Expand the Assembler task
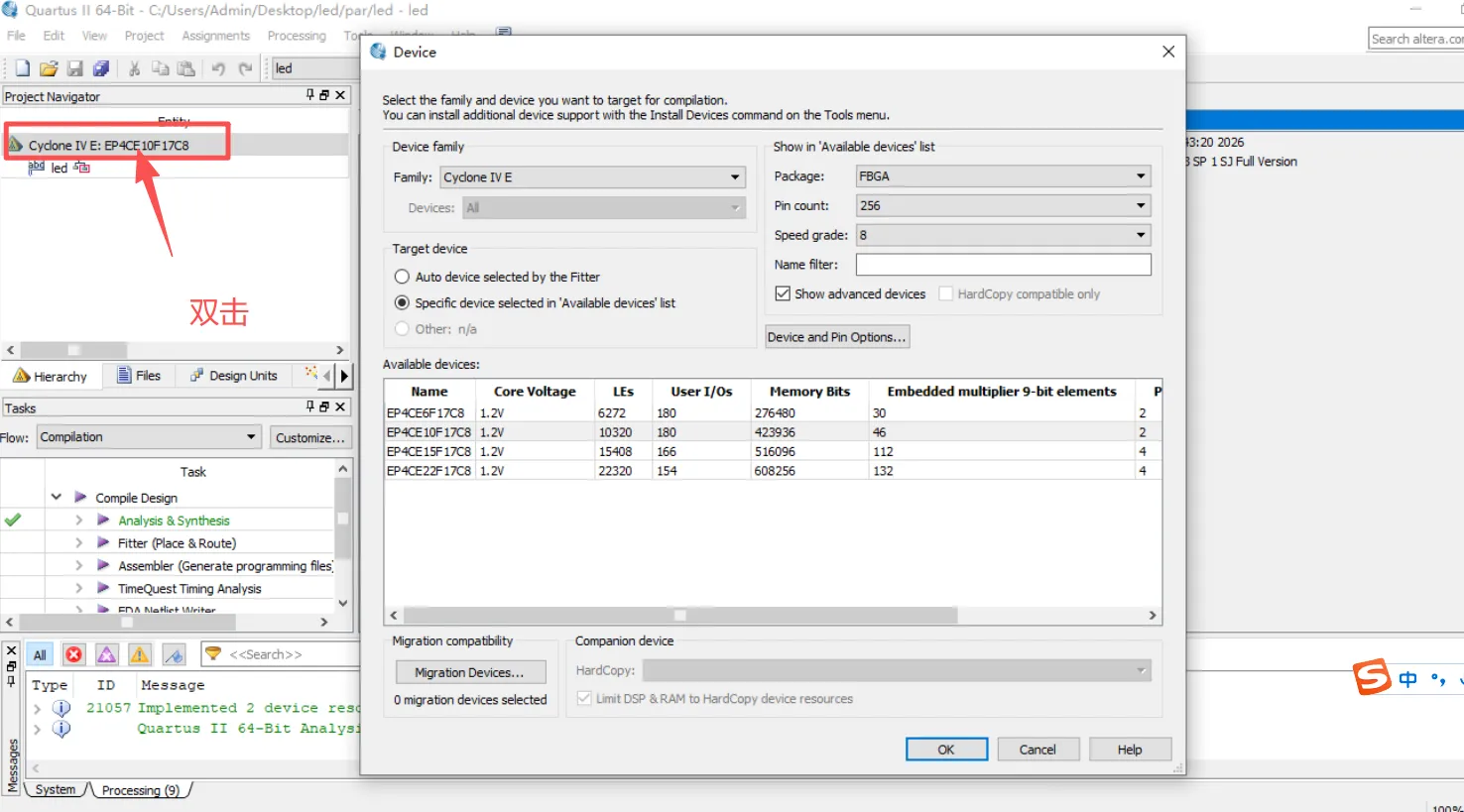The width and height of the screenshot is (1464, 812). [78, 565]
